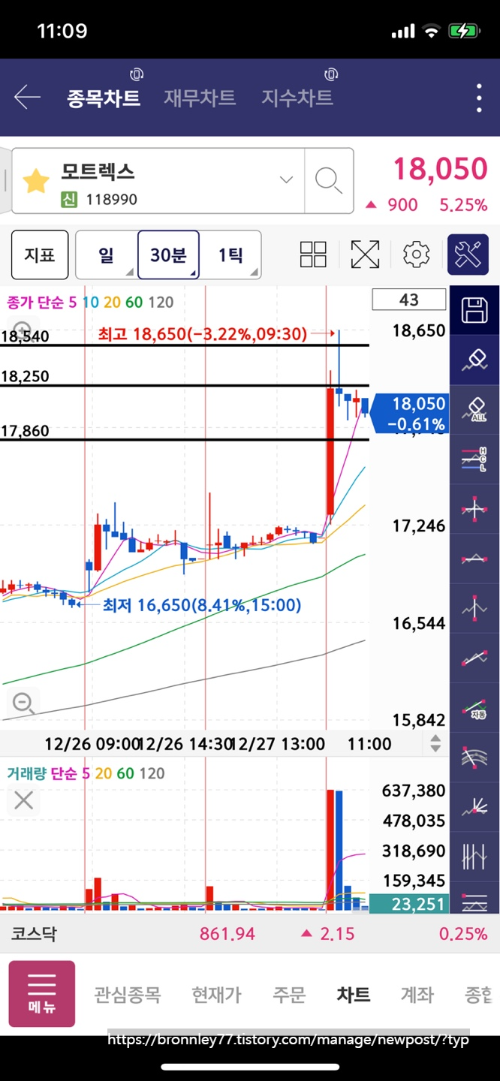Toggle the yellow favorite star for 모트렉스
500x1081 pixels.
pyautogui.click(x=36, y=181)
